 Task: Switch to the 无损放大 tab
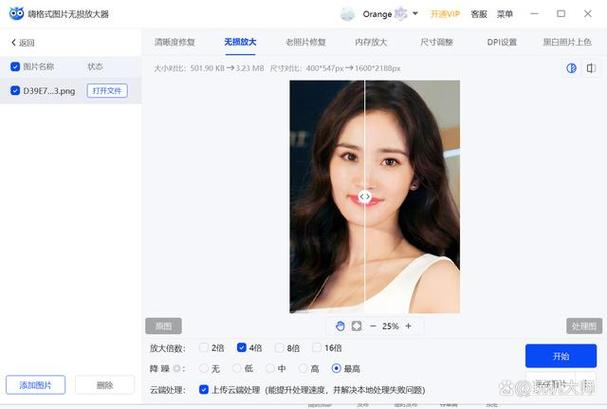240,42
